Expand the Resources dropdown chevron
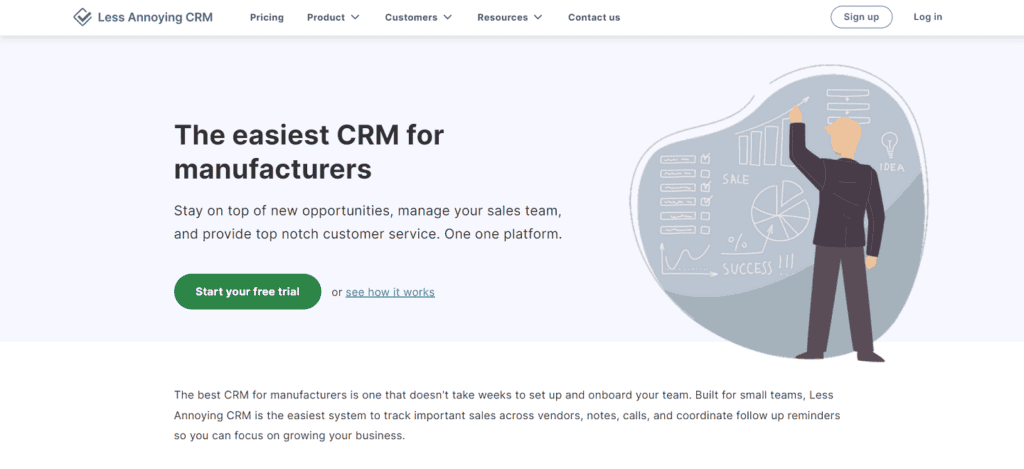The width and height of the screenshot is (1024, 469). point(538,18)
